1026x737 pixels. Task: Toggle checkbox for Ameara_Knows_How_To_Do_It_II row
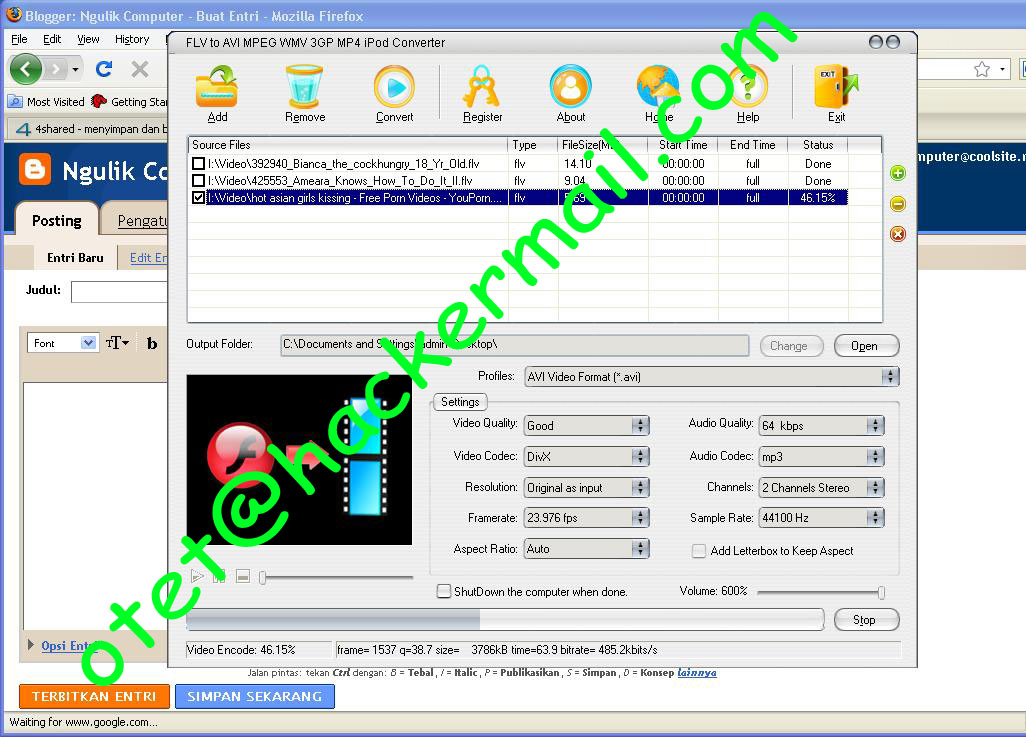(198, 180)
